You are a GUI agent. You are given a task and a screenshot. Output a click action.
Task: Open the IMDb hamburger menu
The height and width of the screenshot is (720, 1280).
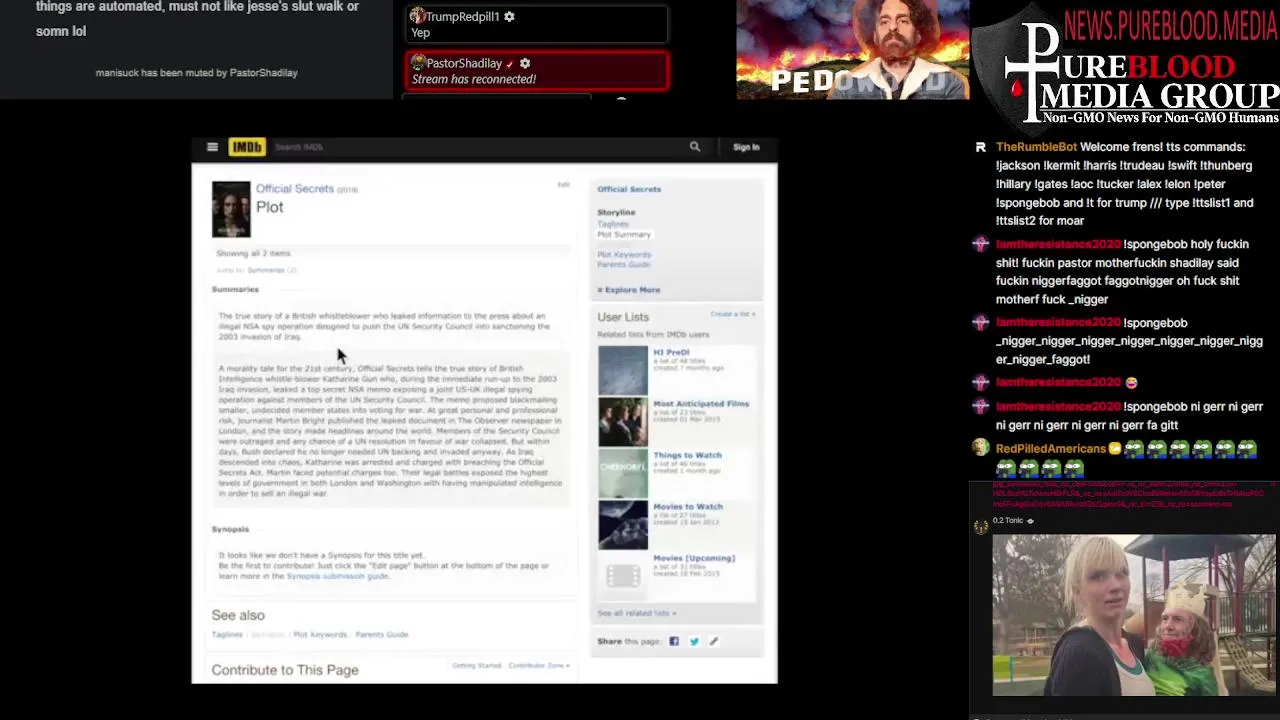click(212, 147)
